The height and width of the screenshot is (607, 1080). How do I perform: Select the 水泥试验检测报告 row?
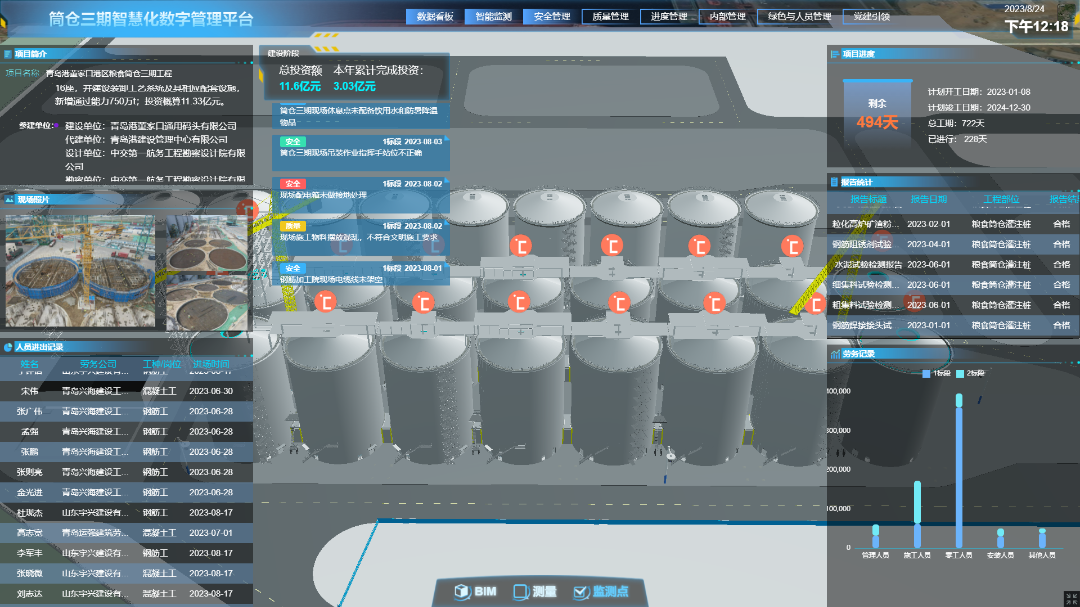coord(866,265)
